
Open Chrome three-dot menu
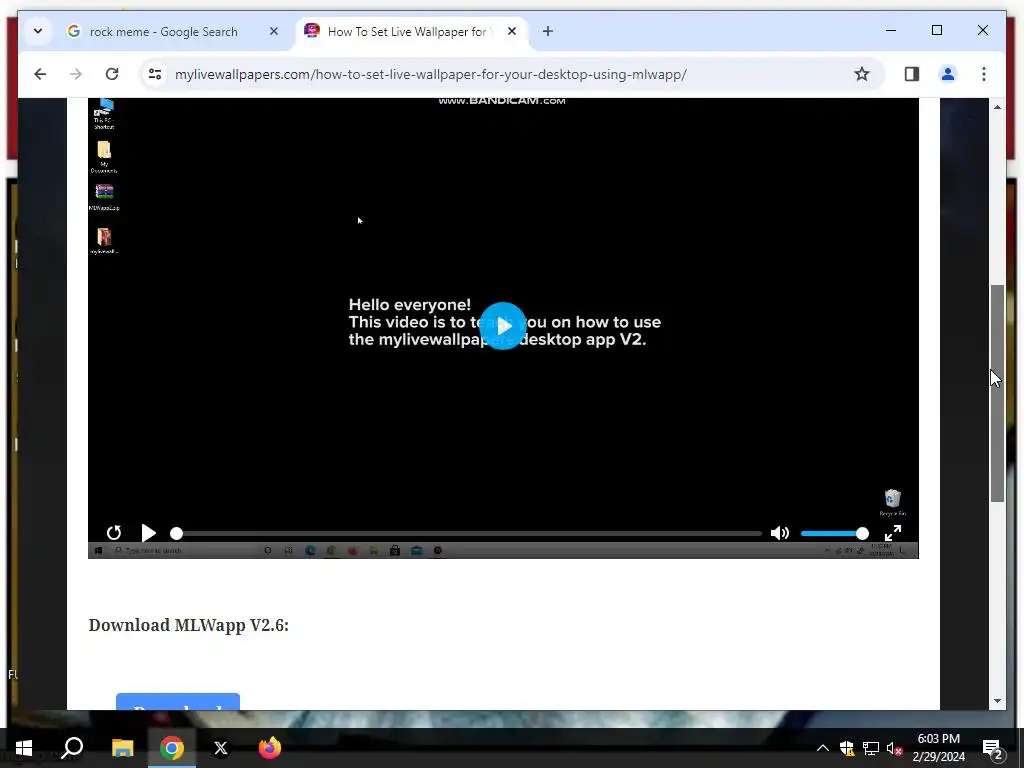tap(984, 74)
